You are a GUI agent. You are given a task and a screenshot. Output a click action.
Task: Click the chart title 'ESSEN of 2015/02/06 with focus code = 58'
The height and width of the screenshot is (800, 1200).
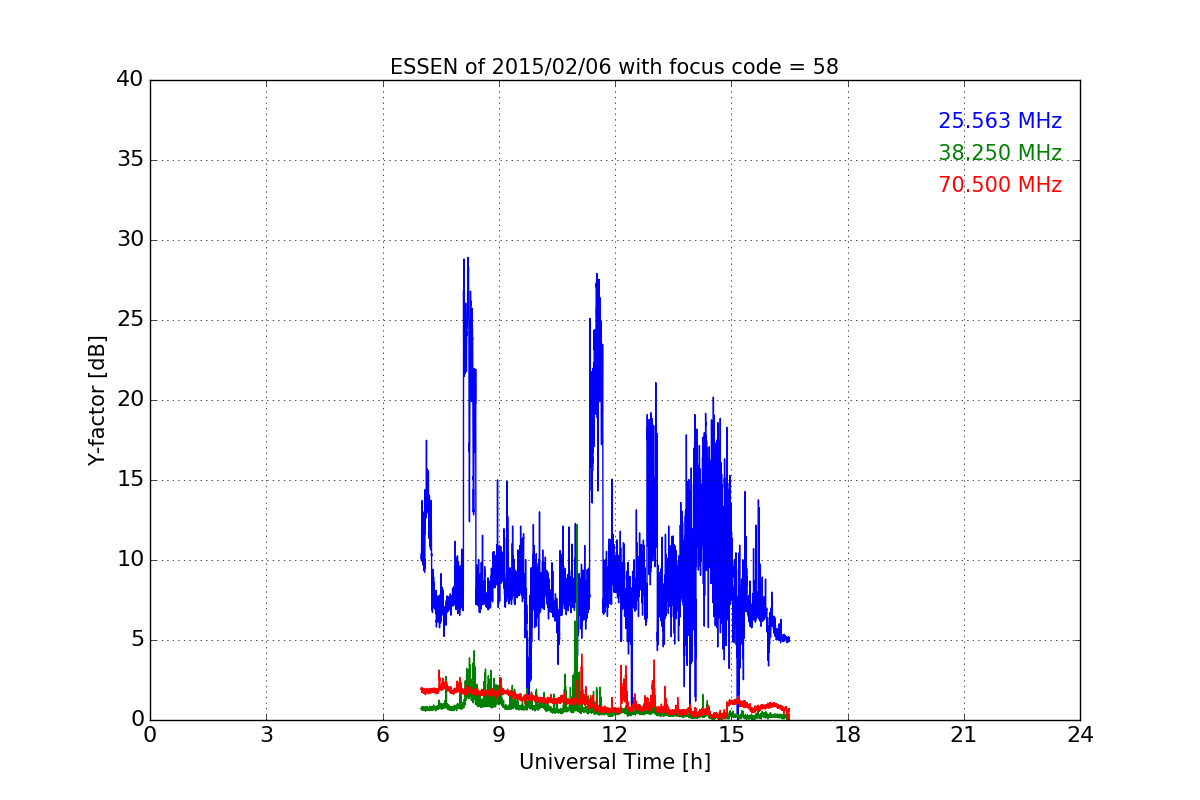click(x=614, y=67)
